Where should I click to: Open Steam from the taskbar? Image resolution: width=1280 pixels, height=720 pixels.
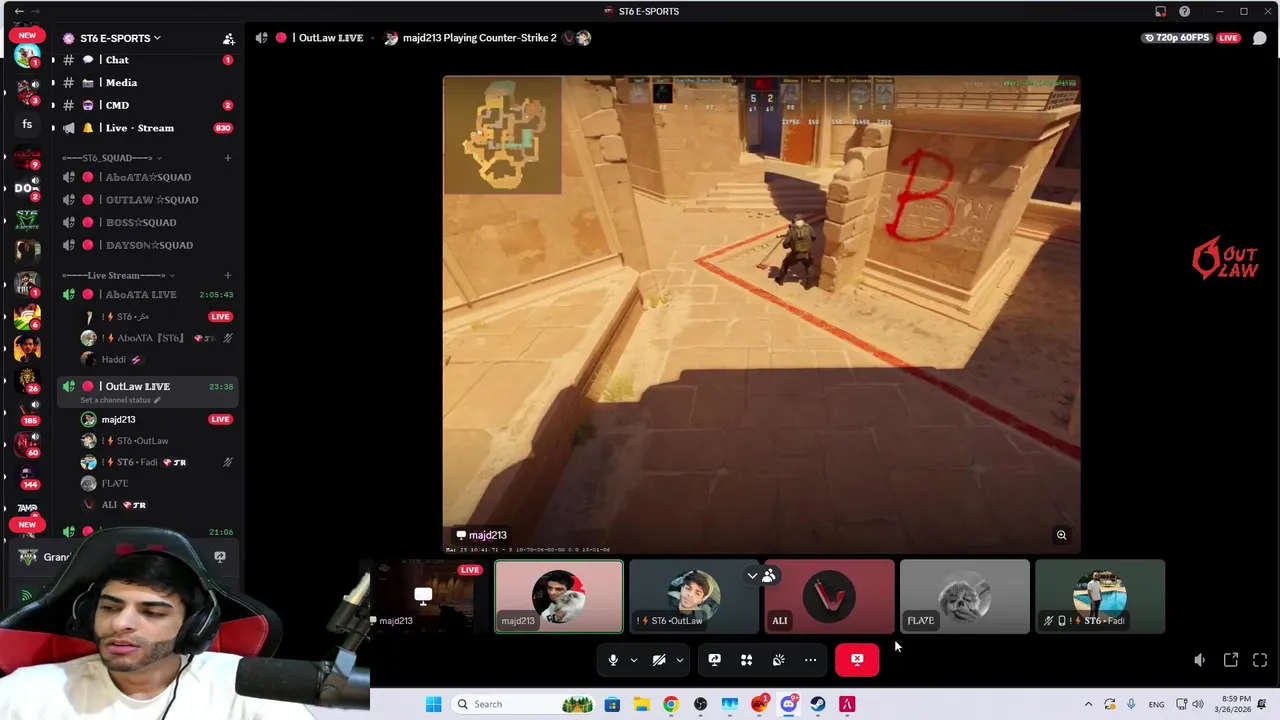tap(818, 704)
